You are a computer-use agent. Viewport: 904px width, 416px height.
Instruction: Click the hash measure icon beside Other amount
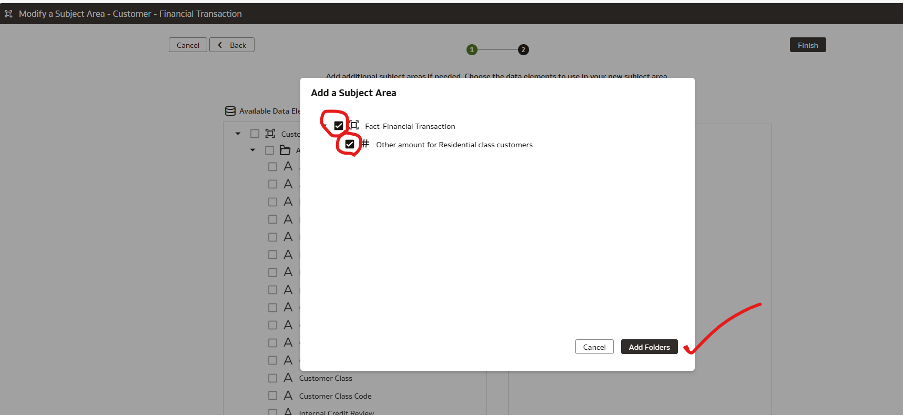(365, 144)
